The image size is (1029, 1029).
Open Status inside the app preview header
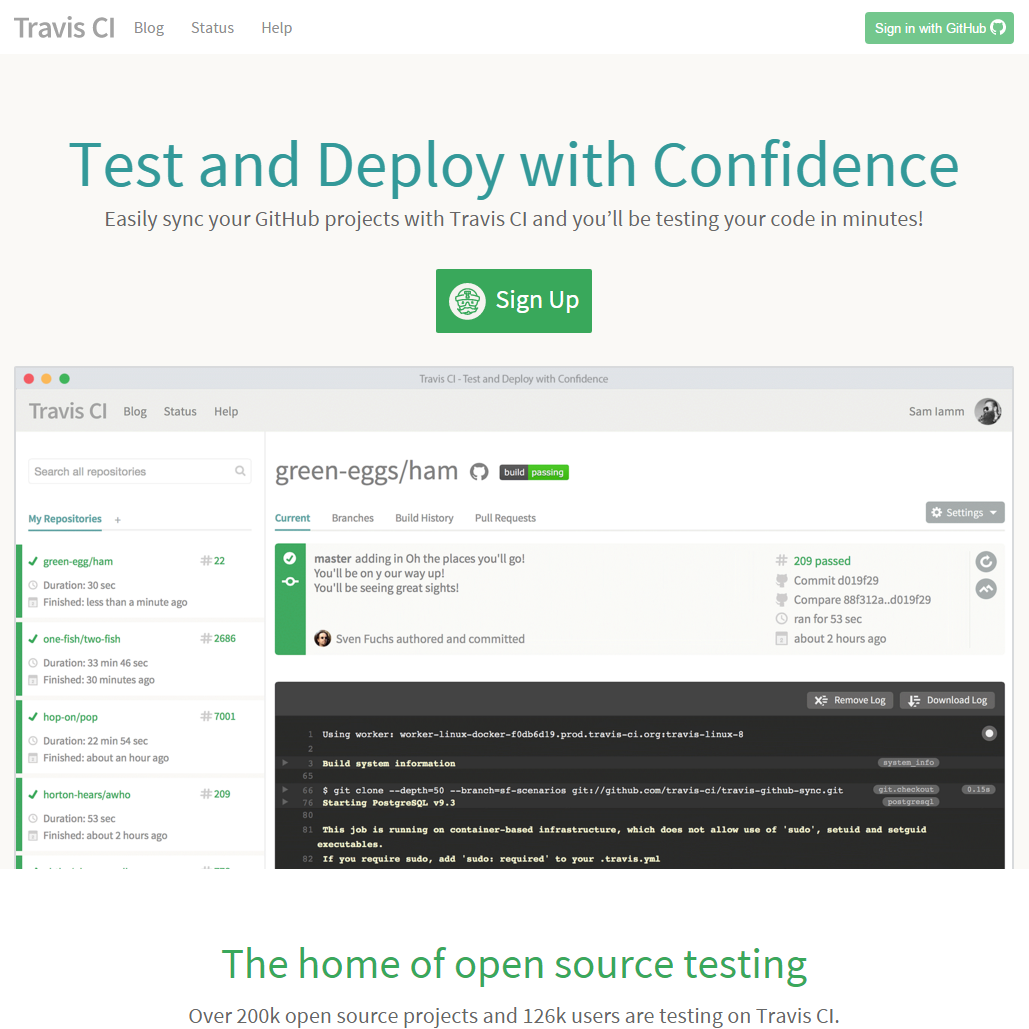pyautogui.click(x=180, y=411)
